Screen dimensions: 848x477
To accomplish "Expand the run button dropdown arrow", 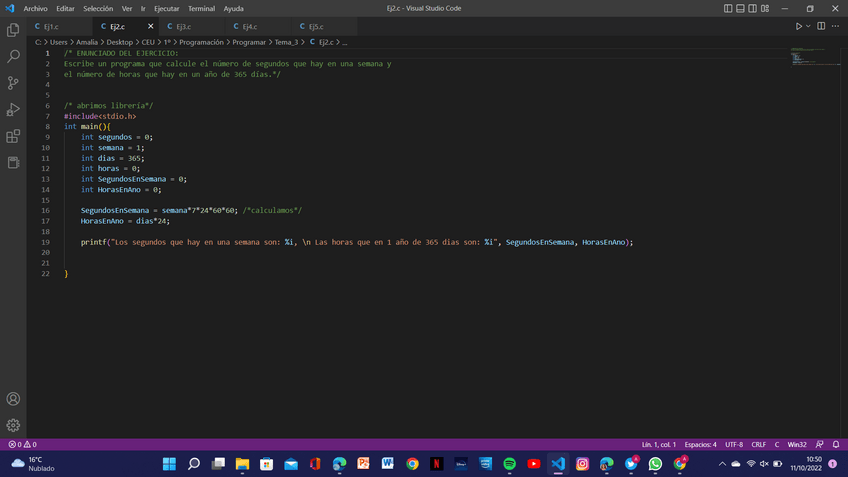I will coord(808,26).
